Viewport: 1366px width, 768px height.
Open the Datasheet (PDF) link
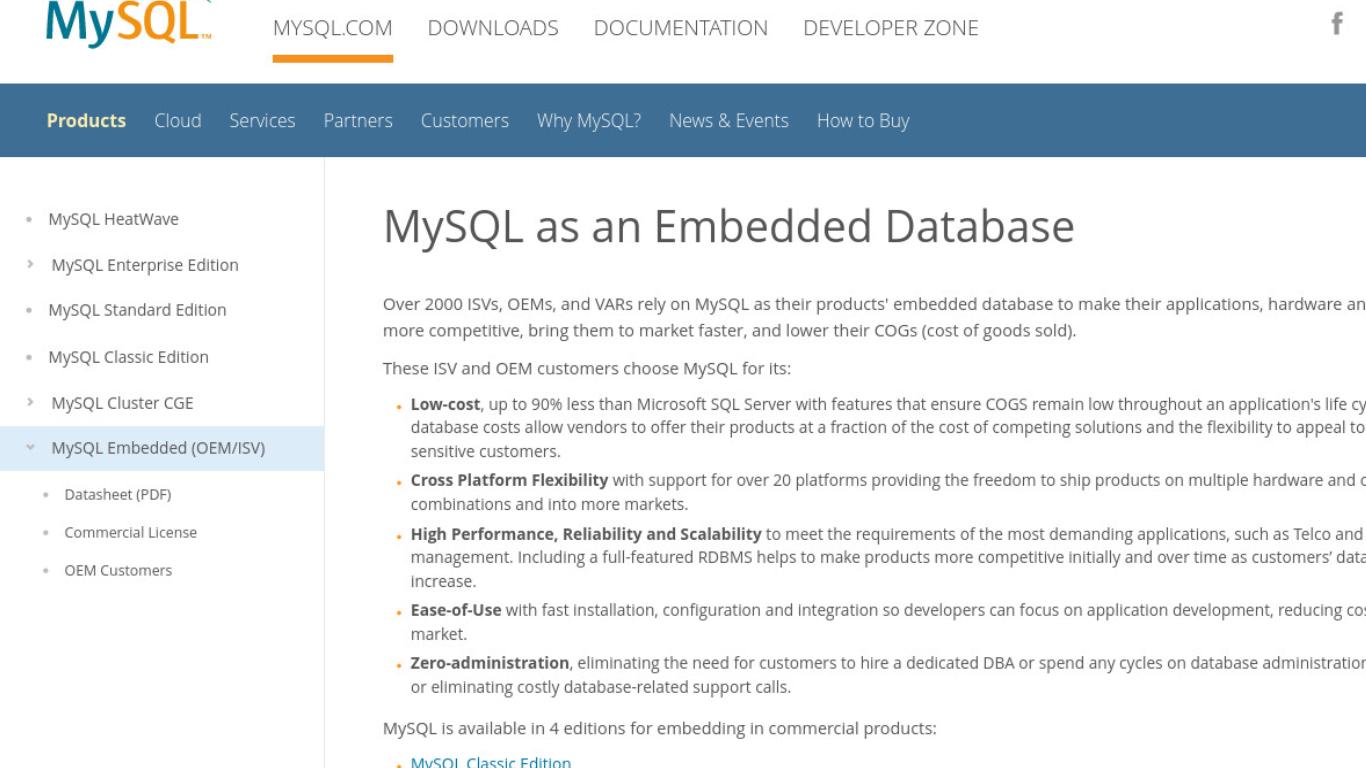click(x=118, y=494)
